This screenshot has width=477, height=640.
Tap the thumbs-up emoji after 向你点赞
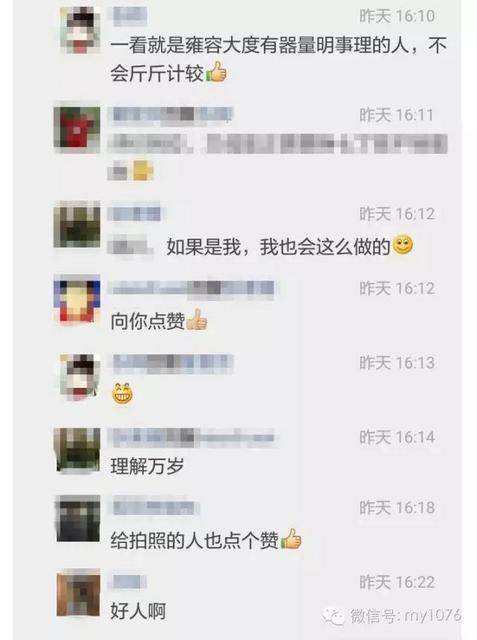(x=197, y=320)
